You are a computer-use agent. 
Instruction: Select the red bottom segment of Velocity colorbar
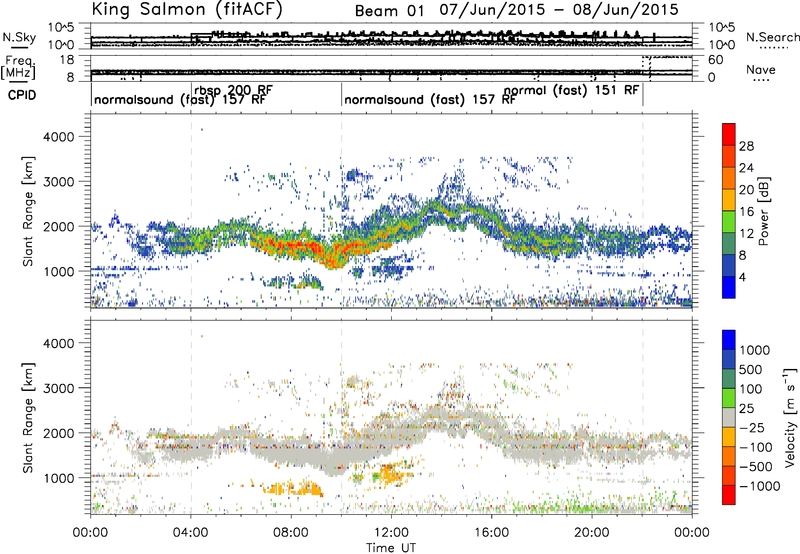729,495
